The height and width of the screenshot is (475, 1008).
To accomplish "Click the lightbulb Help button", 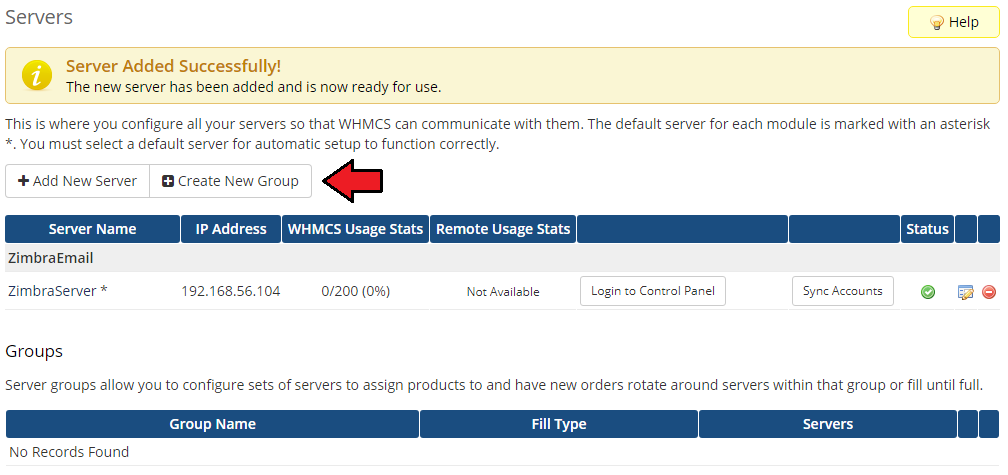I will pos(954,22).
